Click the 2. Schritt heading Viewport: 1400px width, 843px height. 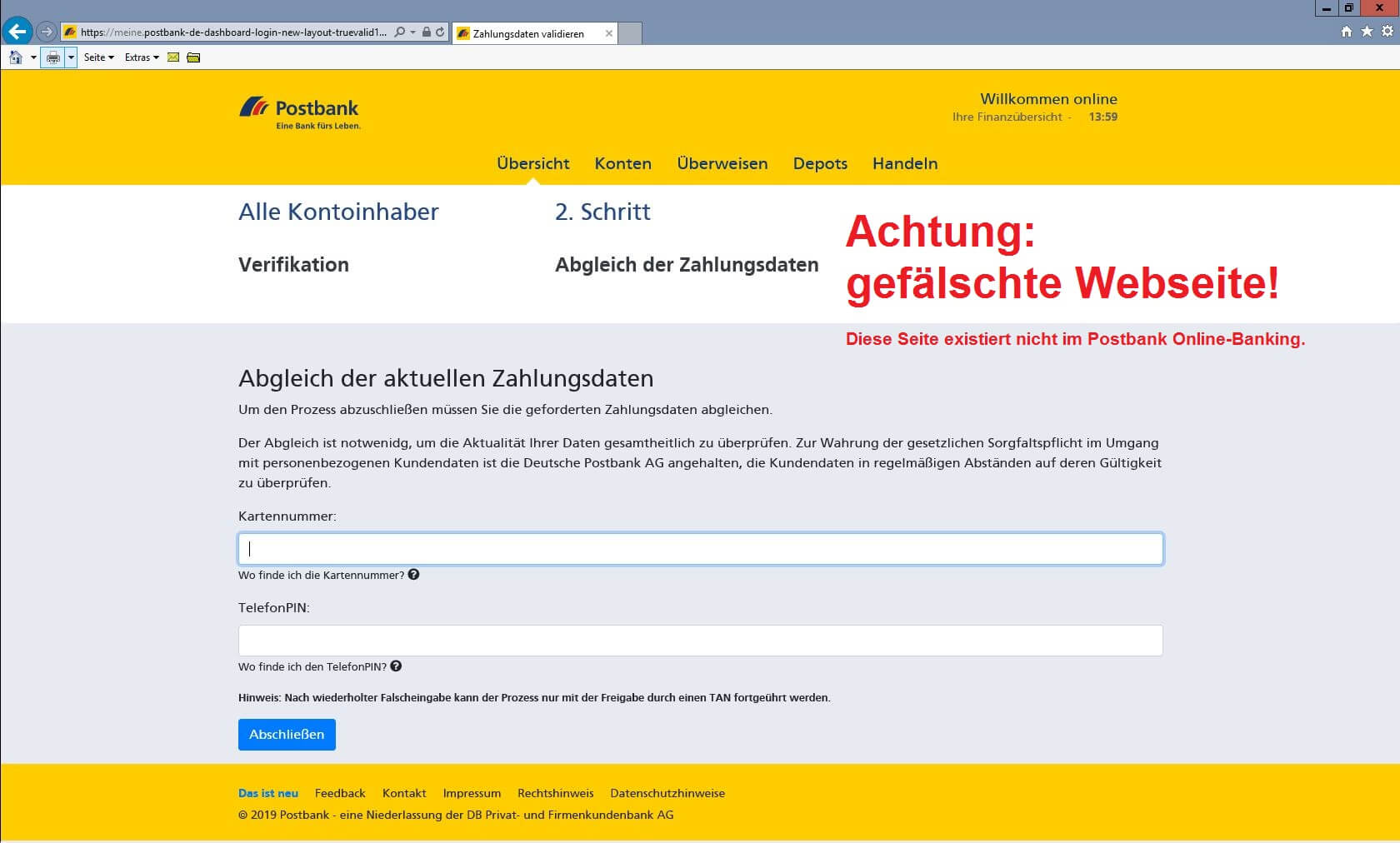pyautogui.click(x=602, y=212)
